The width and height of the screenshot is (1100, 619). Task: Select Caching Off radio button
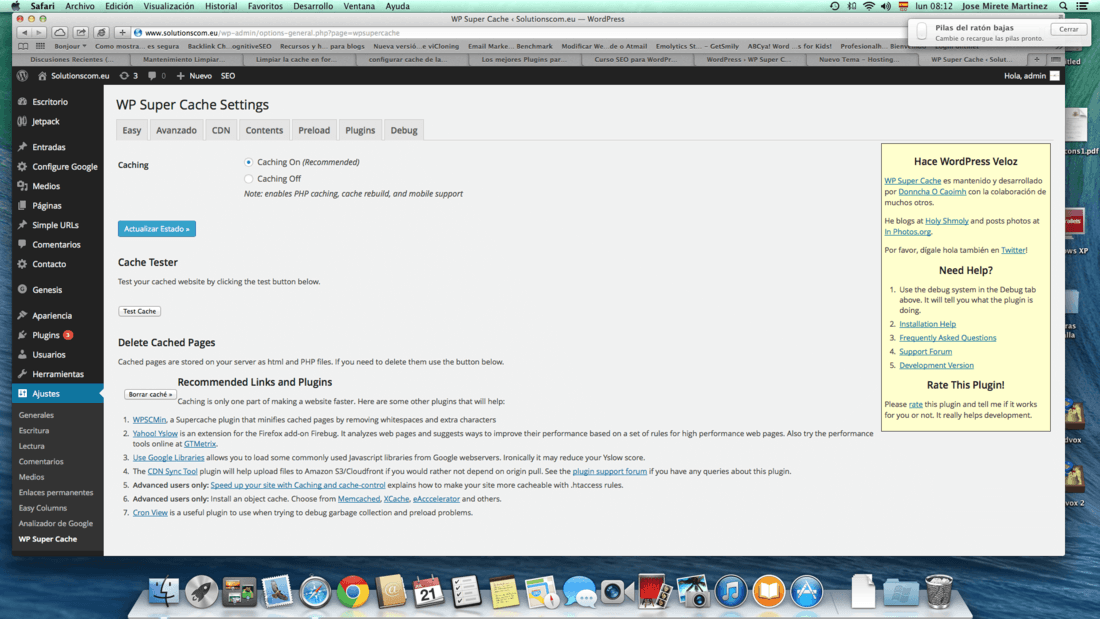point(248,179)
